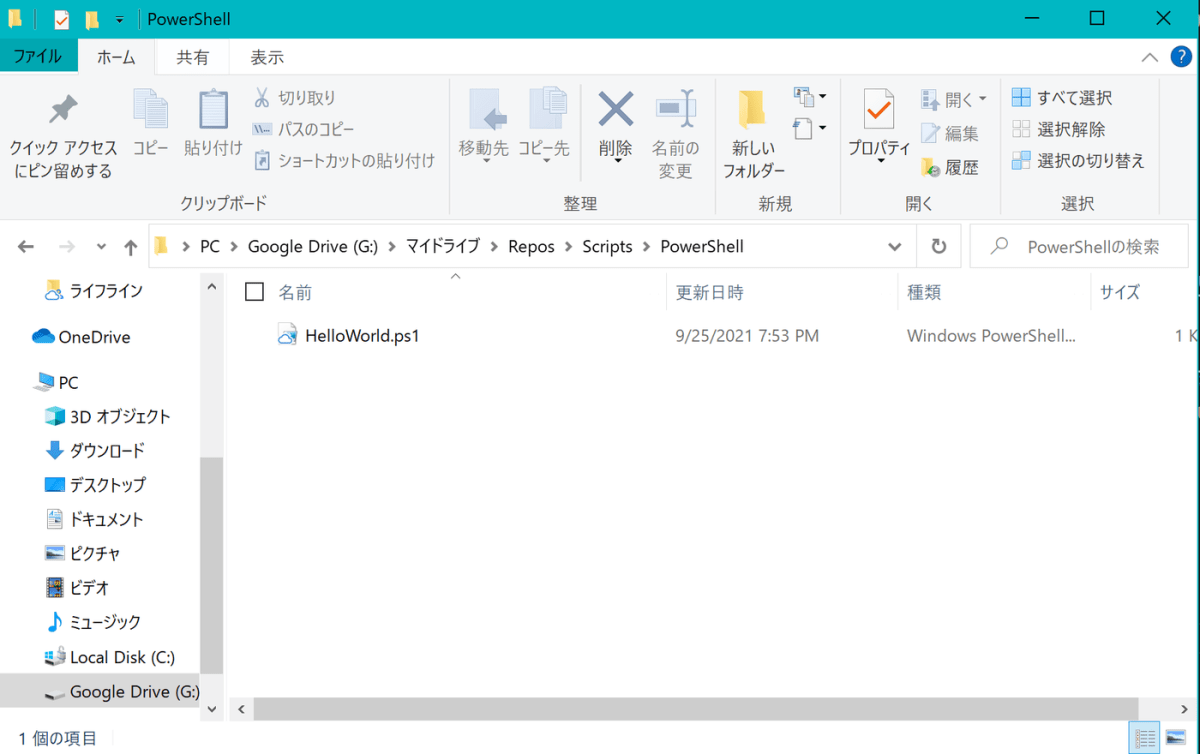Open the New item dropdown in the New (新規) group
Screen dimensions: 1200x754
coord(810,97)
